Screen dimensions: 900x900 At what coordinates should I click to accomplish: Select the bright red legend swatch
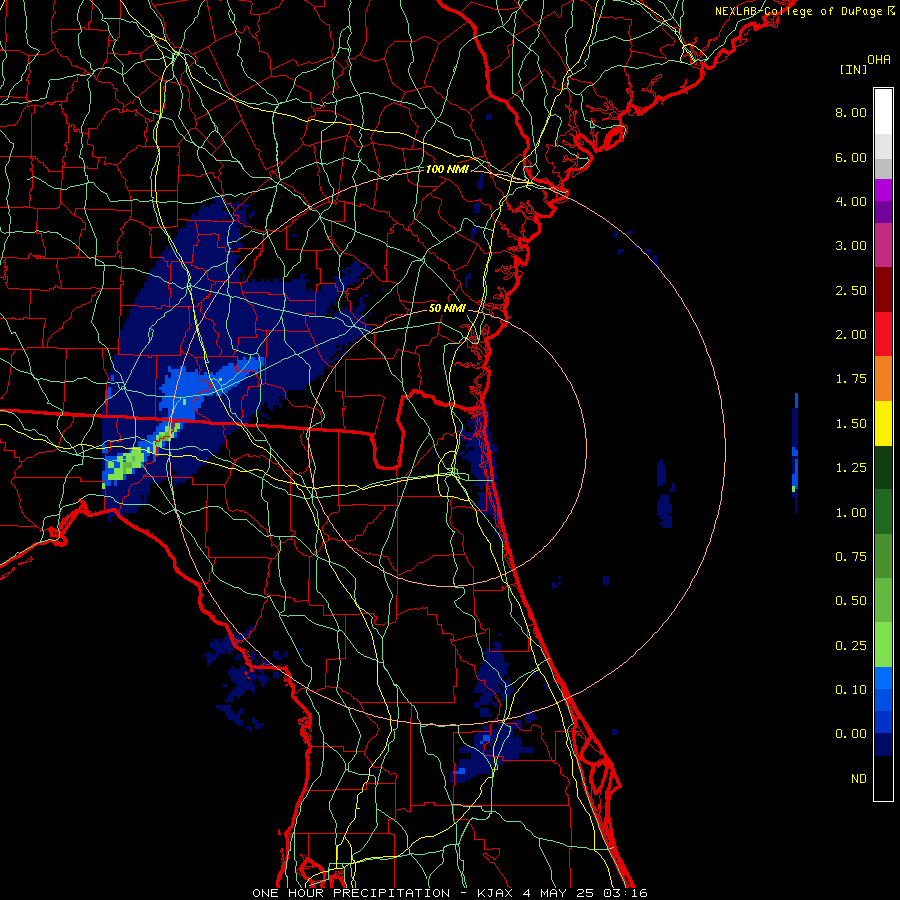point(883,334)
